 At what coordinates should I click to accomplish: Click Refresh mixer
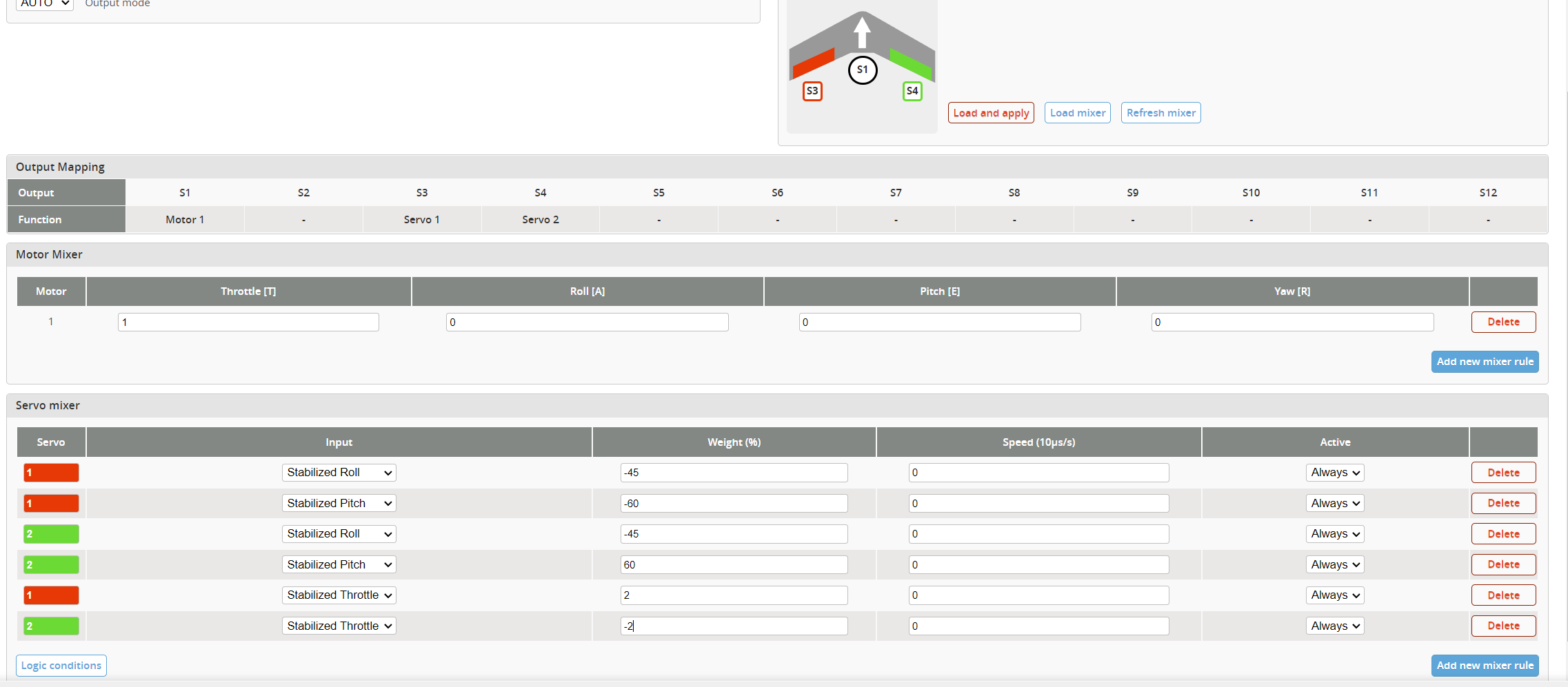[1160, 112]
